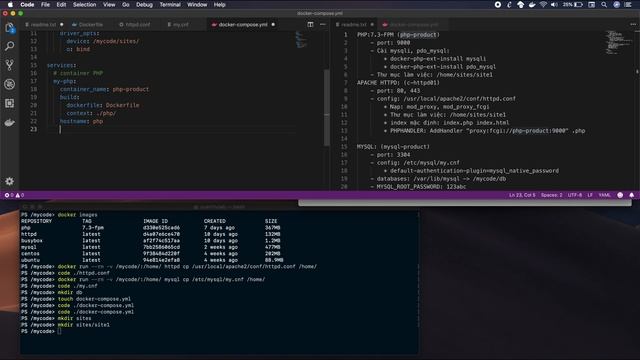640x360 pixels.
Task: Click unsaved dot on left docker-compose.yml tab
Action: (x=273, y=24)
